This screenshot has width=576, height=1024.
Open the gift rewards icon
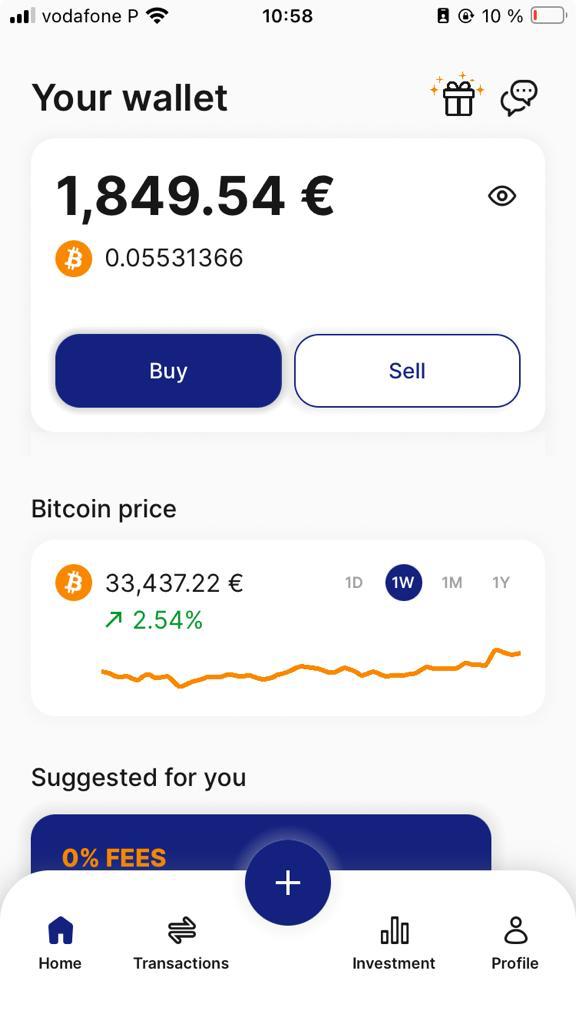coord(457,95)
